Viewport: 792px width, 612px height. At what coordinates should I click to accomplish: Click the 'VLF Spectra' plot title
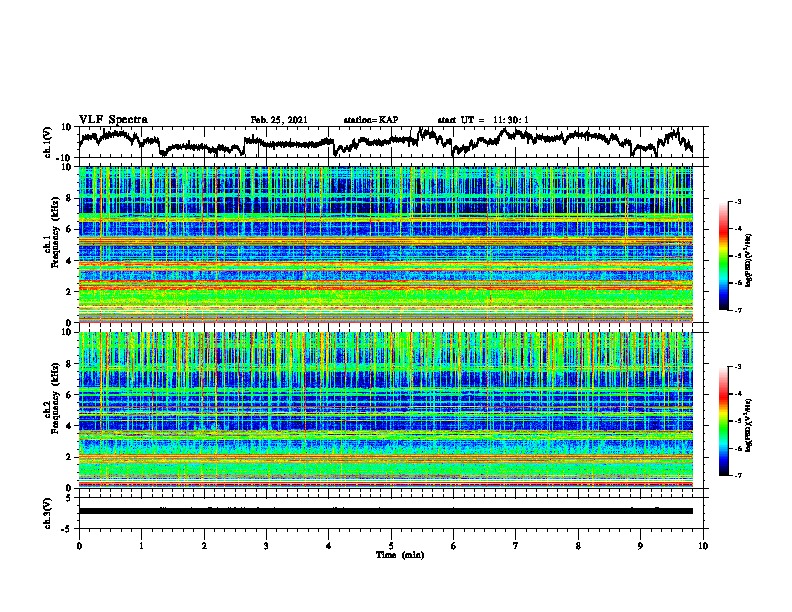(113, 120)
